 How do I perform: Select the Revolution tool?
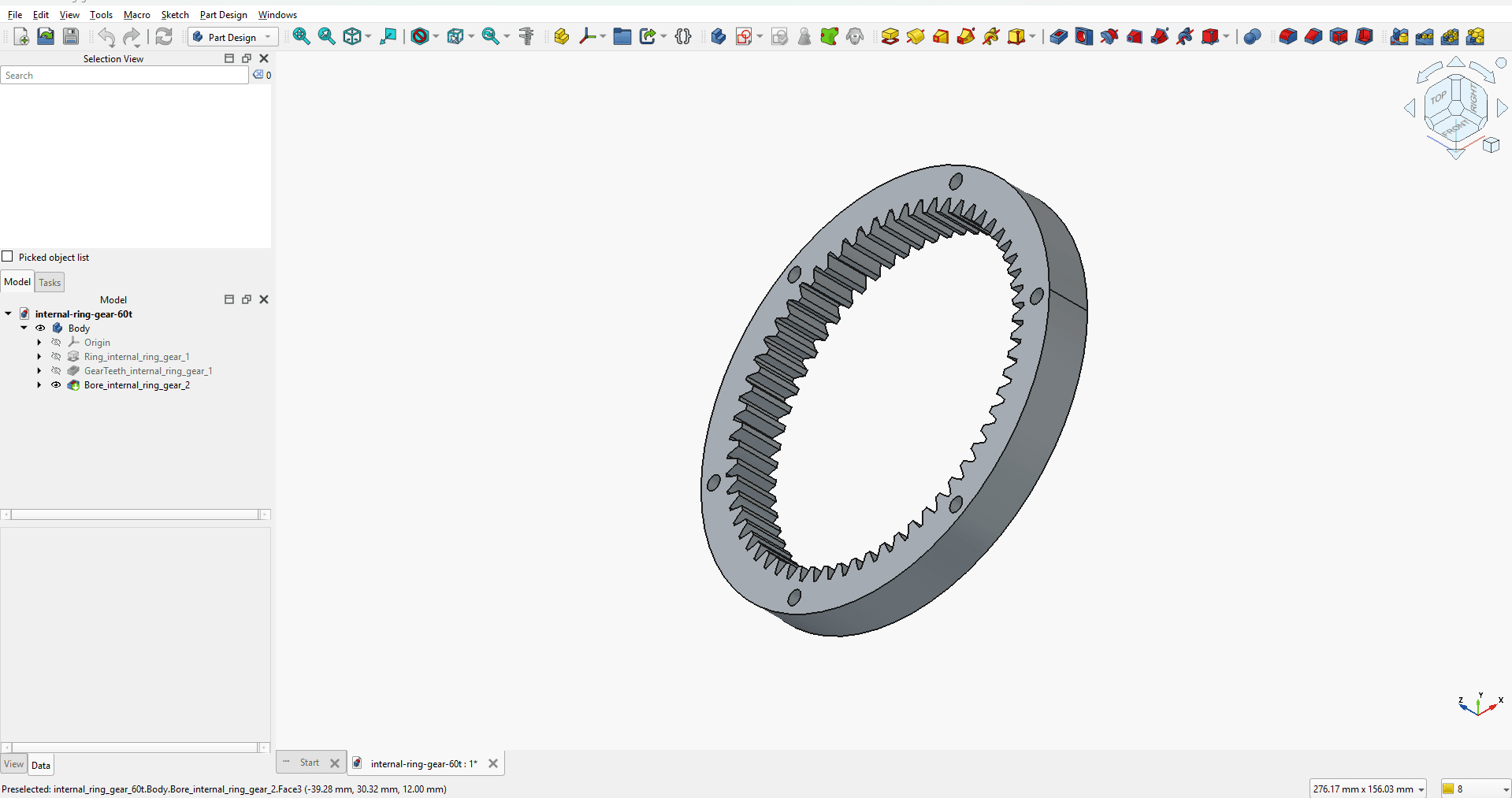click(916, 36)
